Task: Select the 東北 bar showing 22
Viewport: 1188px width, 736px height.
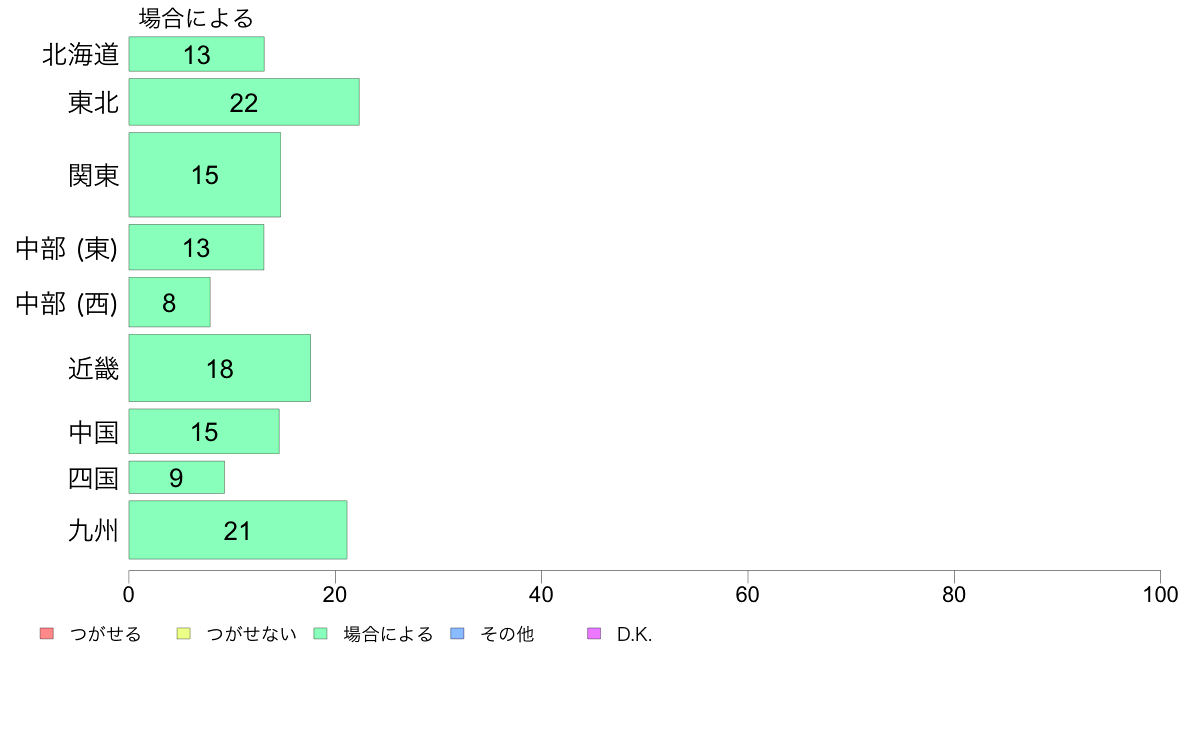Action: pos(244,102)
